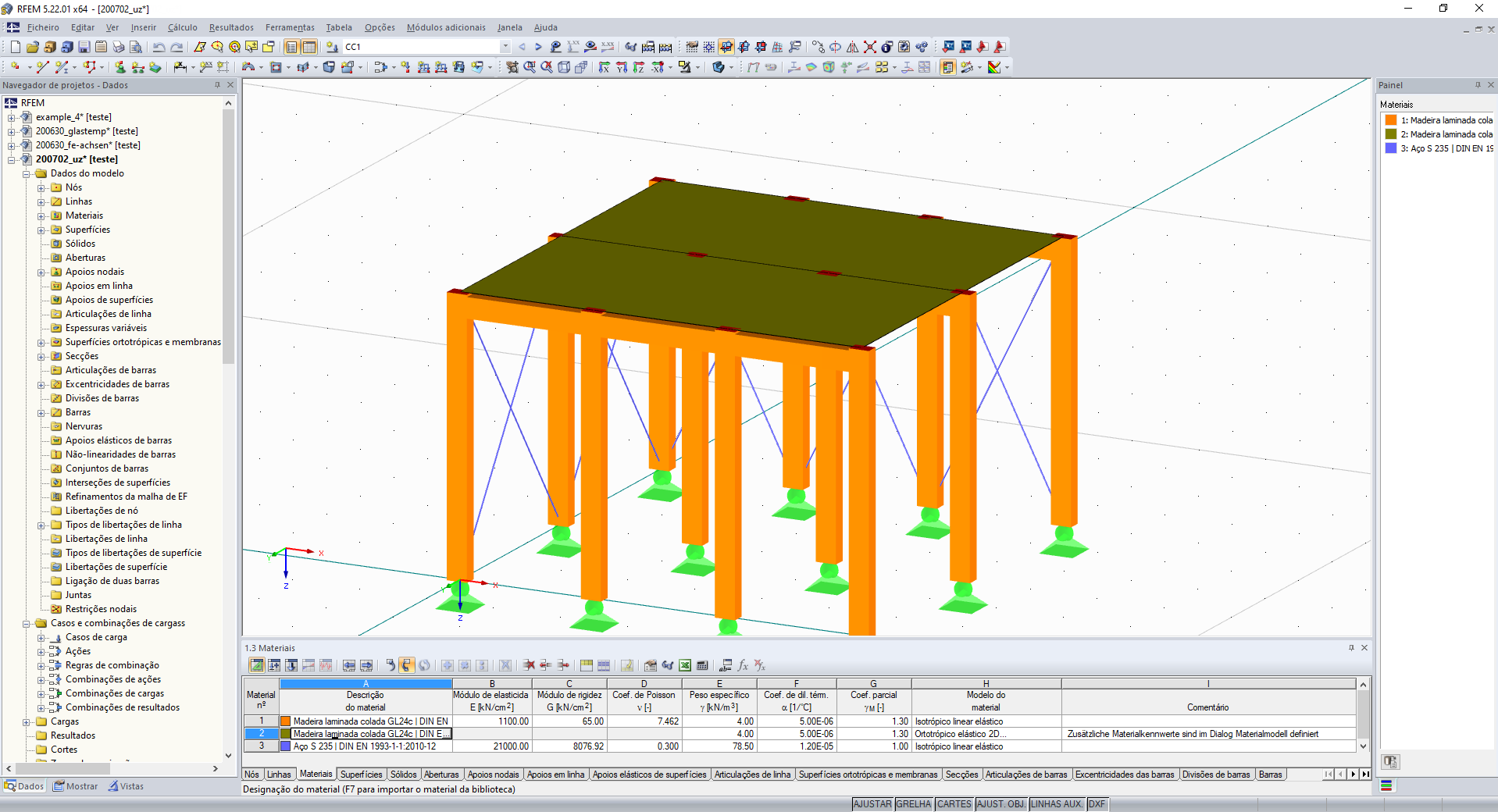Screen dimensions: 1498x812
Task: Open the Cálculo menu
Action: click(x=183, y=27)
